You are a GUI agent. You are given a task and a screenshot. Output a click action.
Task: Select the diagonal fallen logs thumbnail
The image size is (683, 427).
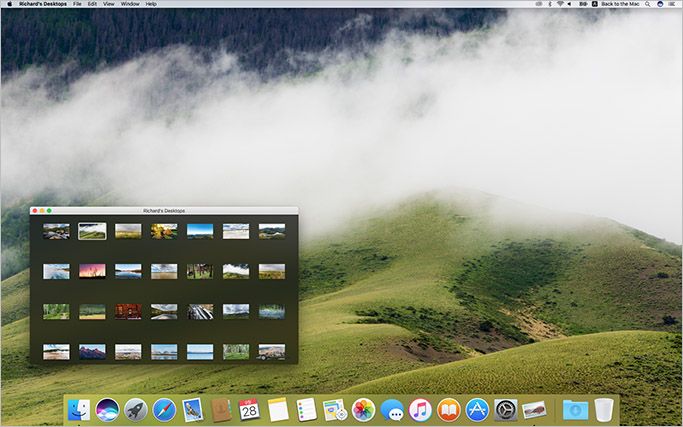[200, 312]
